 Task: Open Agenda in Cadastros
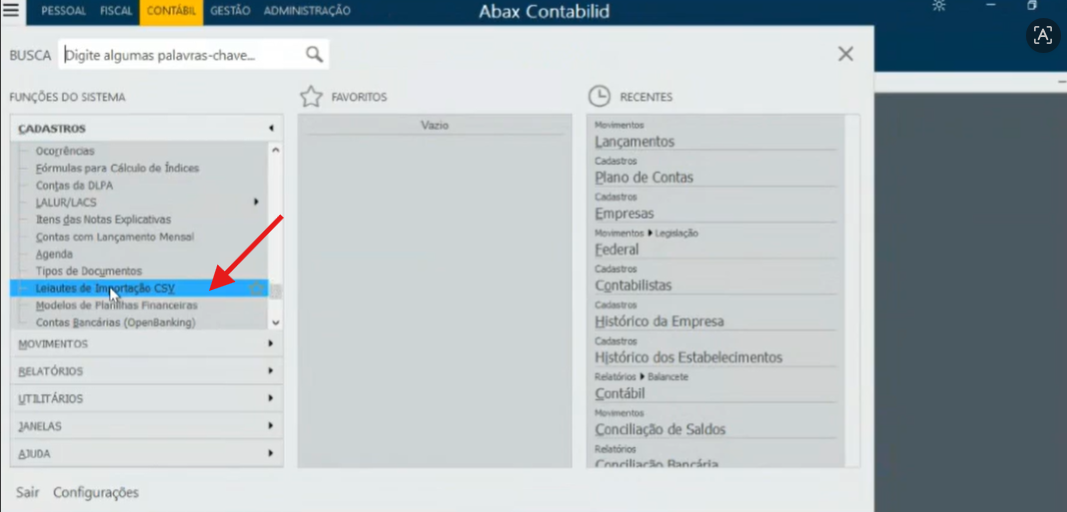[x=54, y=254]
